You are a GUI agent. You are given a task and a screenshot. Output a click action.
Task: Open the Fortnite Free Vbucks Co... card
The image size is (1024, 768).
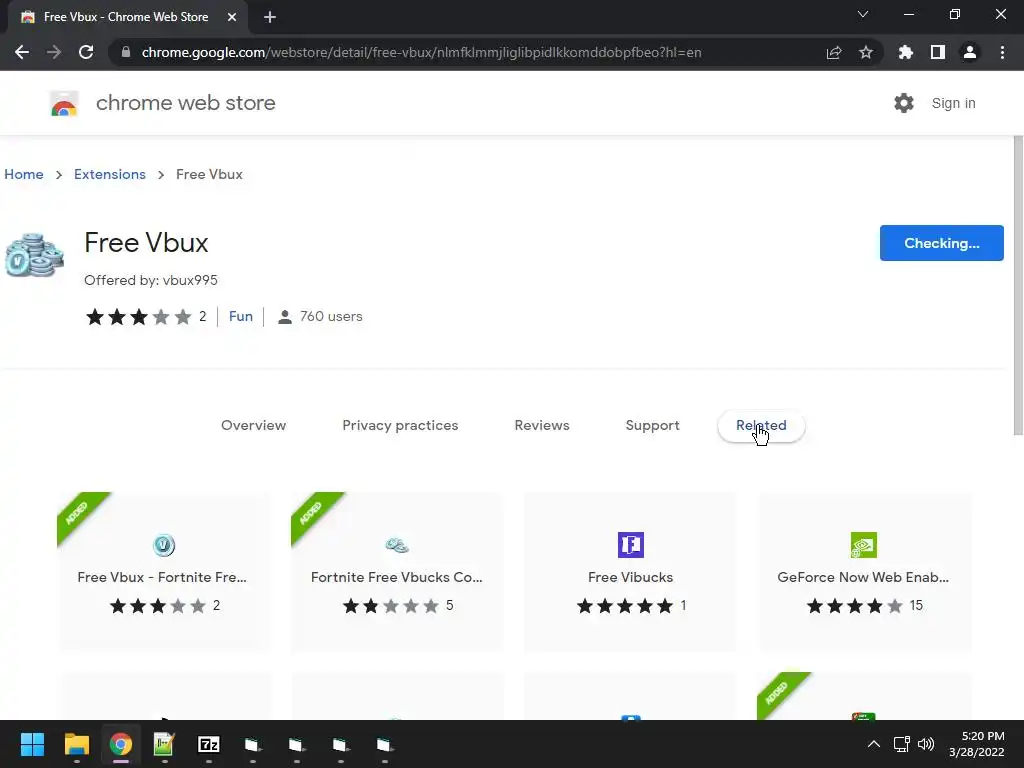[397, 571]
